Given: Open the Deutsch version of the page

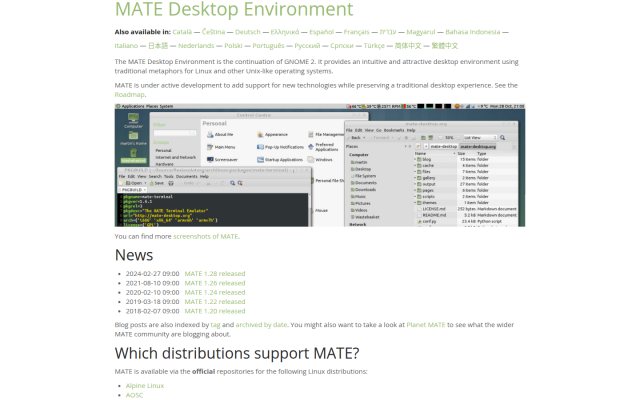Looking at the screenshot, I should [248, 32].
